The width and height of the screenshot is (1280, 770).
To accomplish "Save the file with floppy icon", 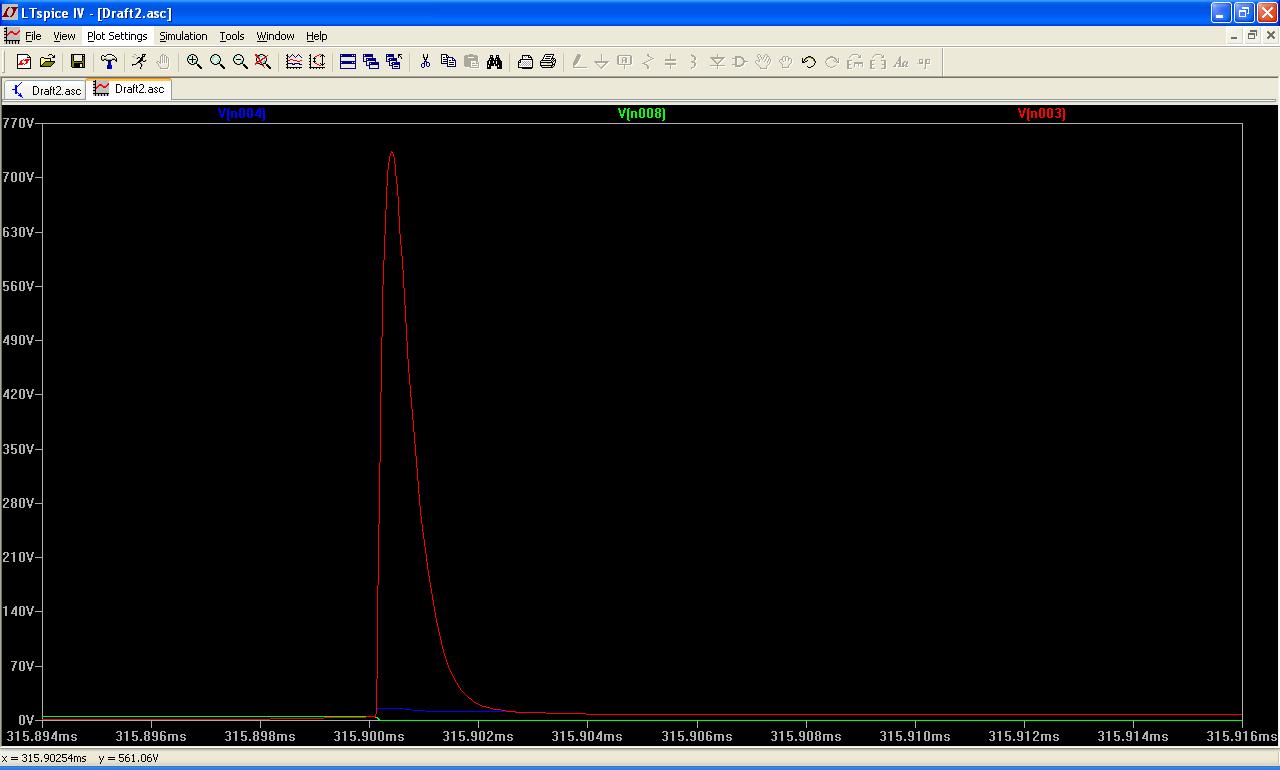I will point(78,62).
